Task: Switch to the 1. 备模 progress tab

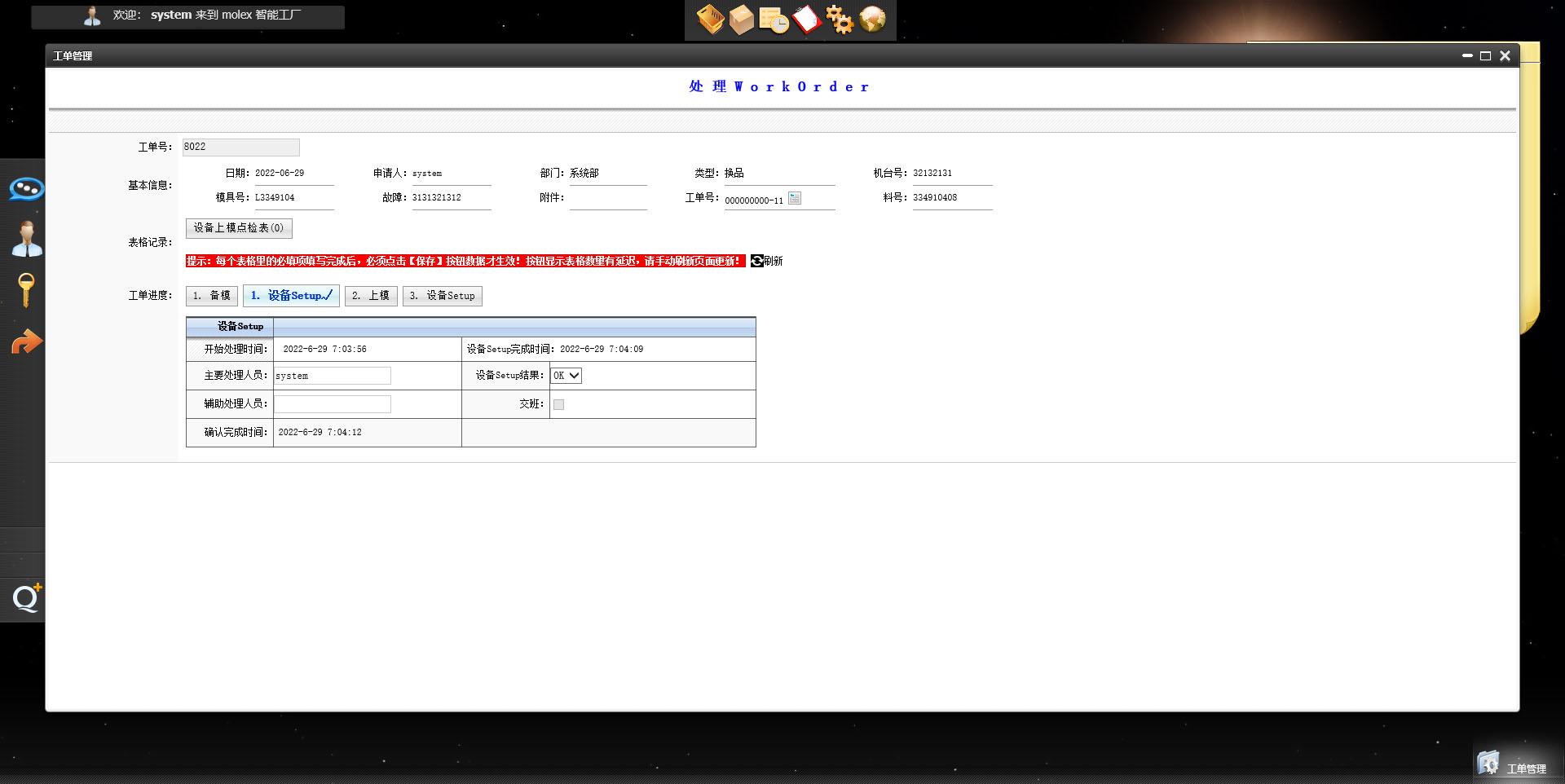Action: coord(212,296)
